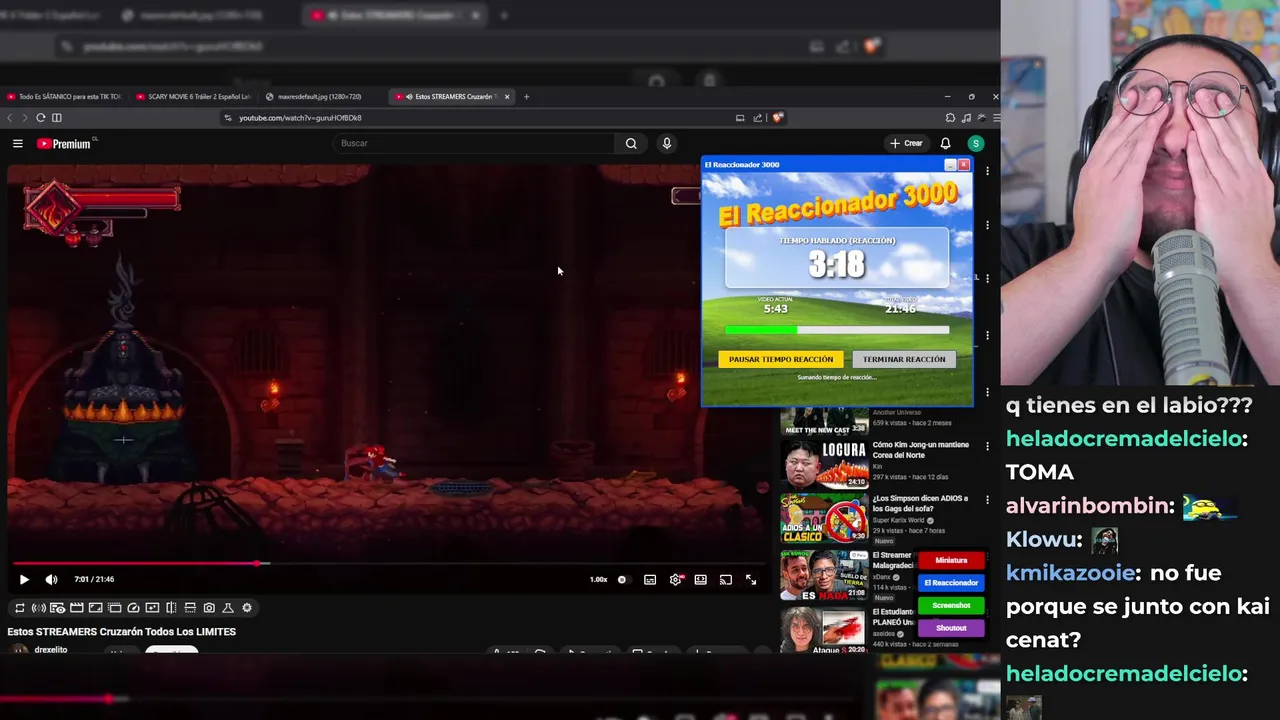Image resolution: width=1280 pixels, height=720 pixels.
Task: Share the page from the address bar
Action: pyautogui.click(x=757, y=117)
